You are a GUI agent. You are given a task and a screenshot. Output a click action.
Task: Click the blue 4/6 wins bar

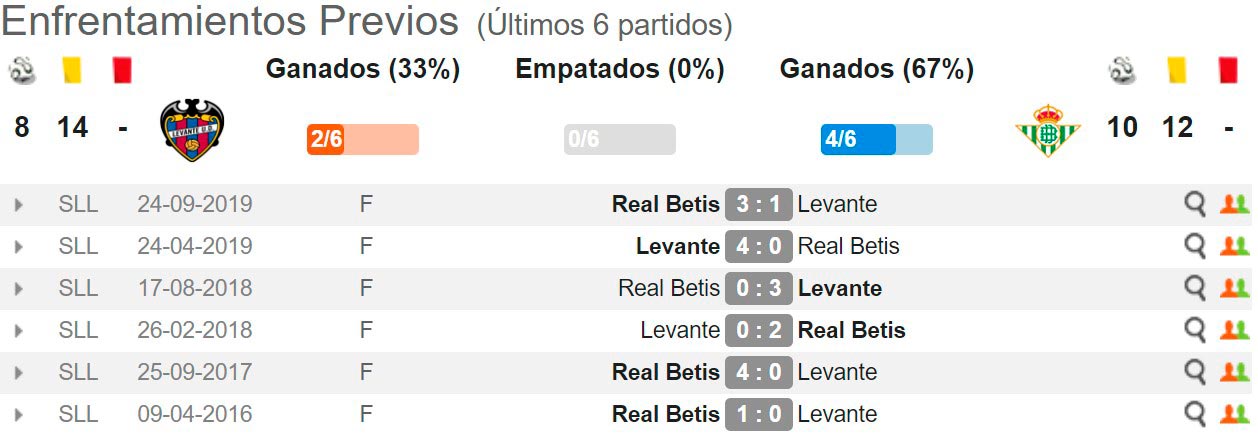[877, 139]
